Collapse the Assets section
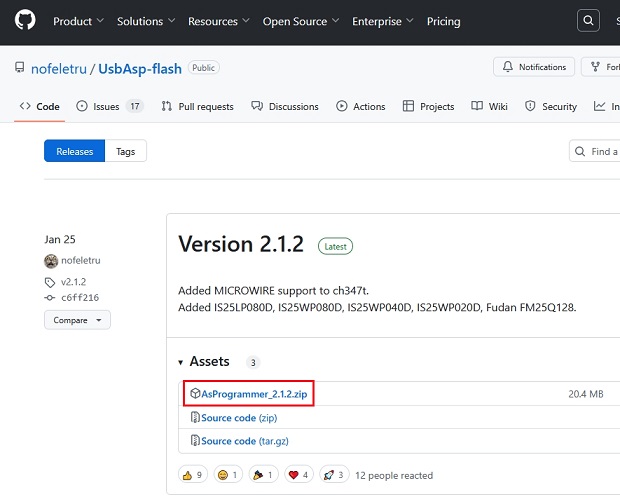This screenshot has width=620, height=504. 204,362
